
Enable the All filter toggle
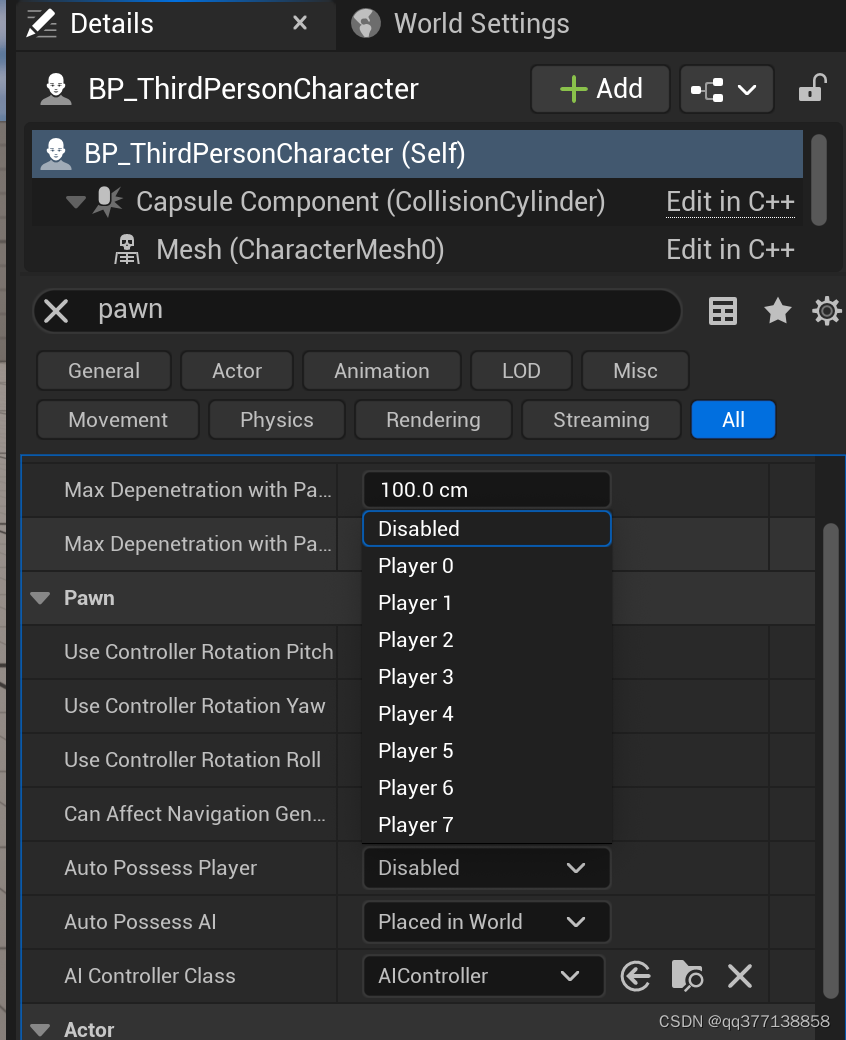[x=733, y=420]
